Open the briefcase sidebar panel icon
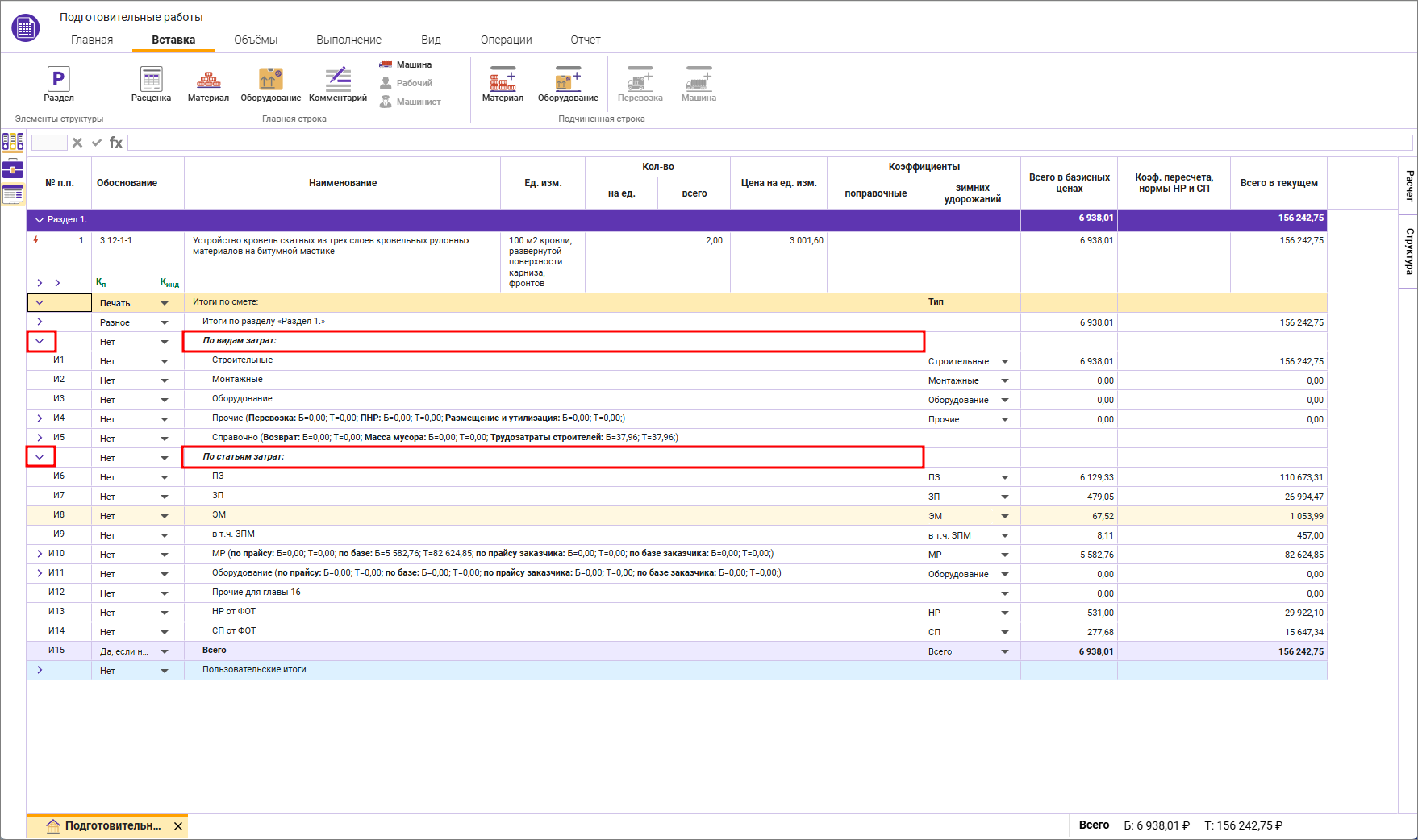This screenshot has width=1418, height=840. tap(13, 168)
